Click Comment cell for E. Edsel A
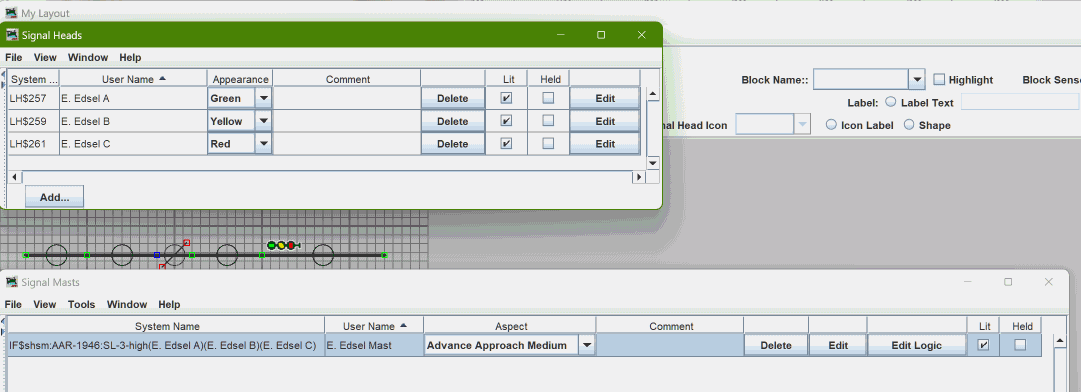The height and width of the screenshot is (392, 1081). point(347,99)
